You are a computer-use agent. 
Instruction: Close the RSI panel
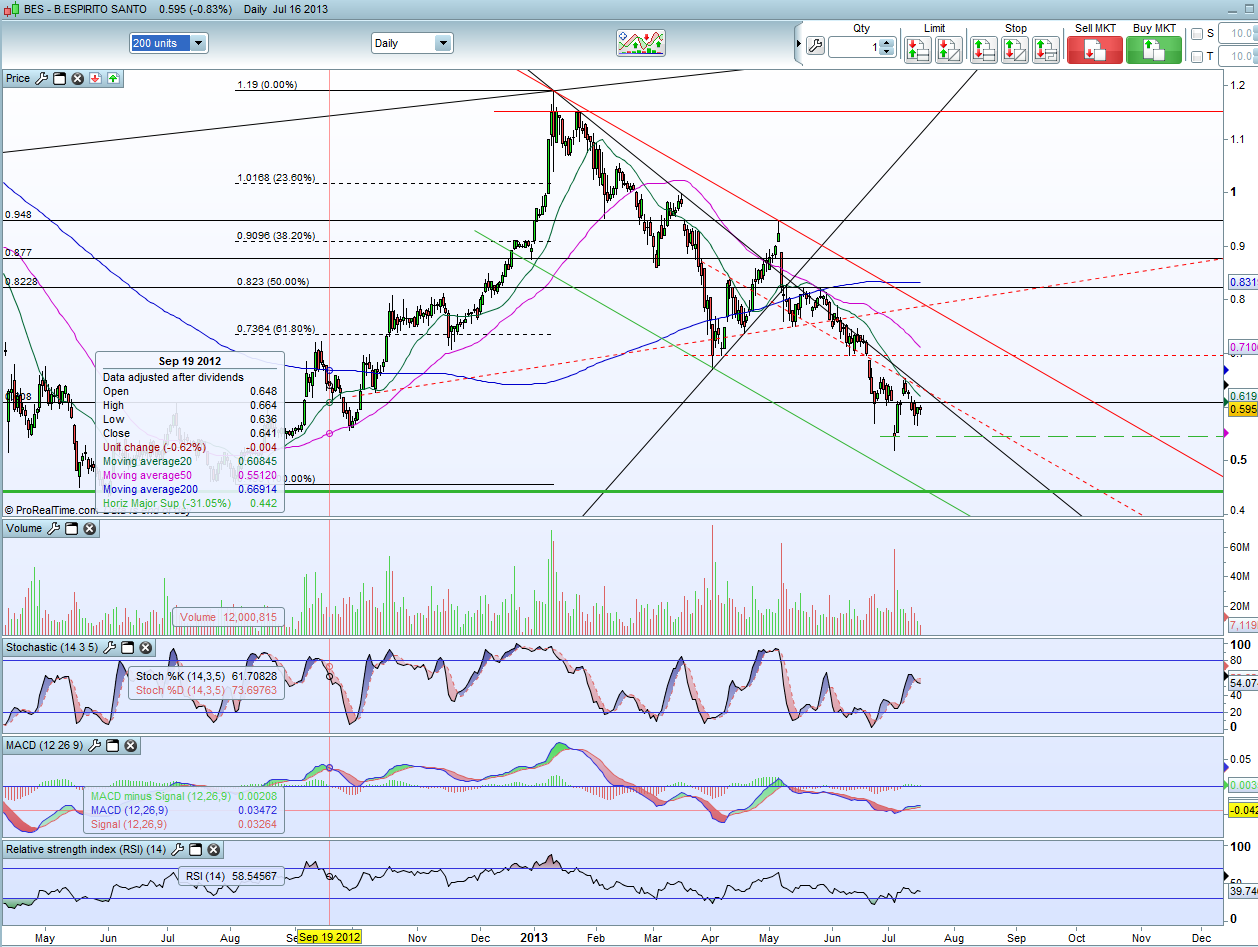coord(214,849)
